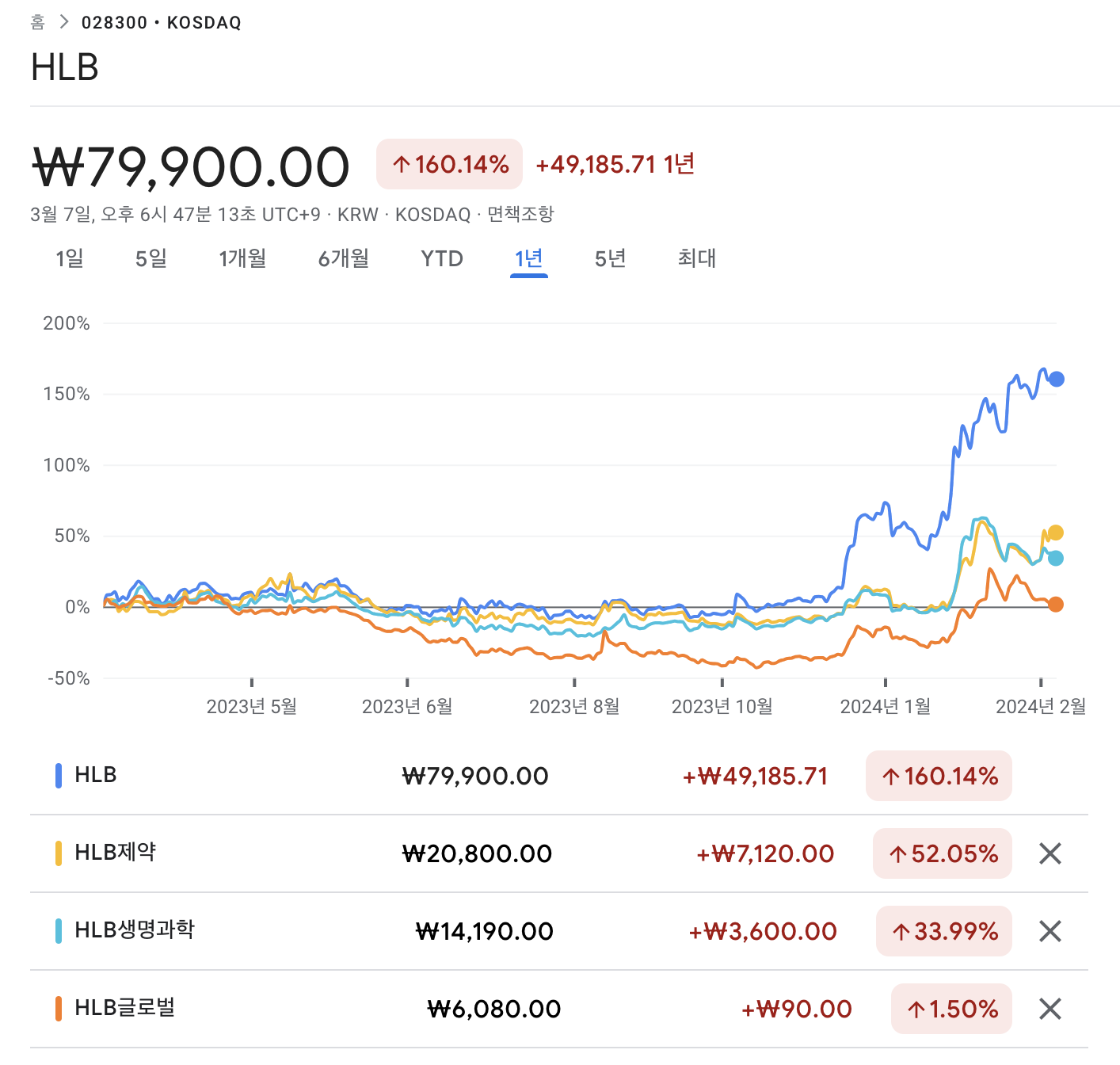This screenshot has height=1065, width=1120.
Task: Remove HLB생명과학 from comparison
Action: pos(1050,931)
